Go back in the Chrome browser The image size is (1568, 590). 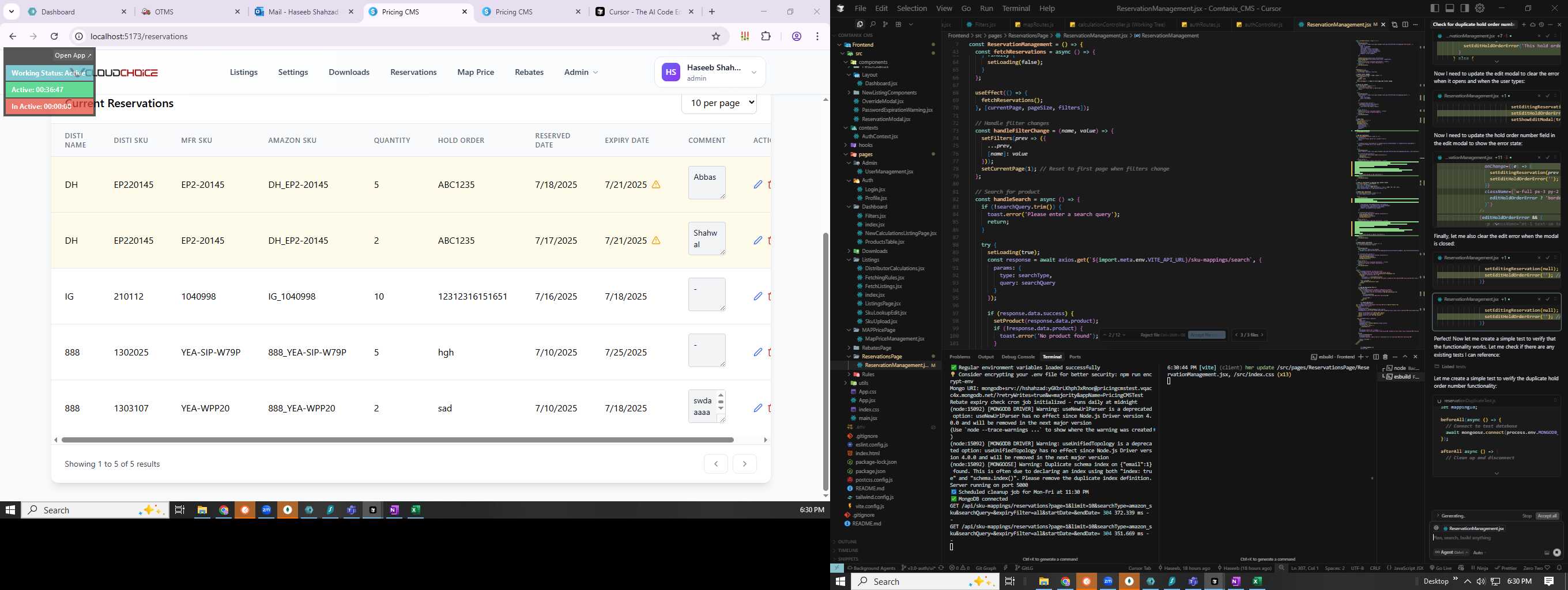13,36
